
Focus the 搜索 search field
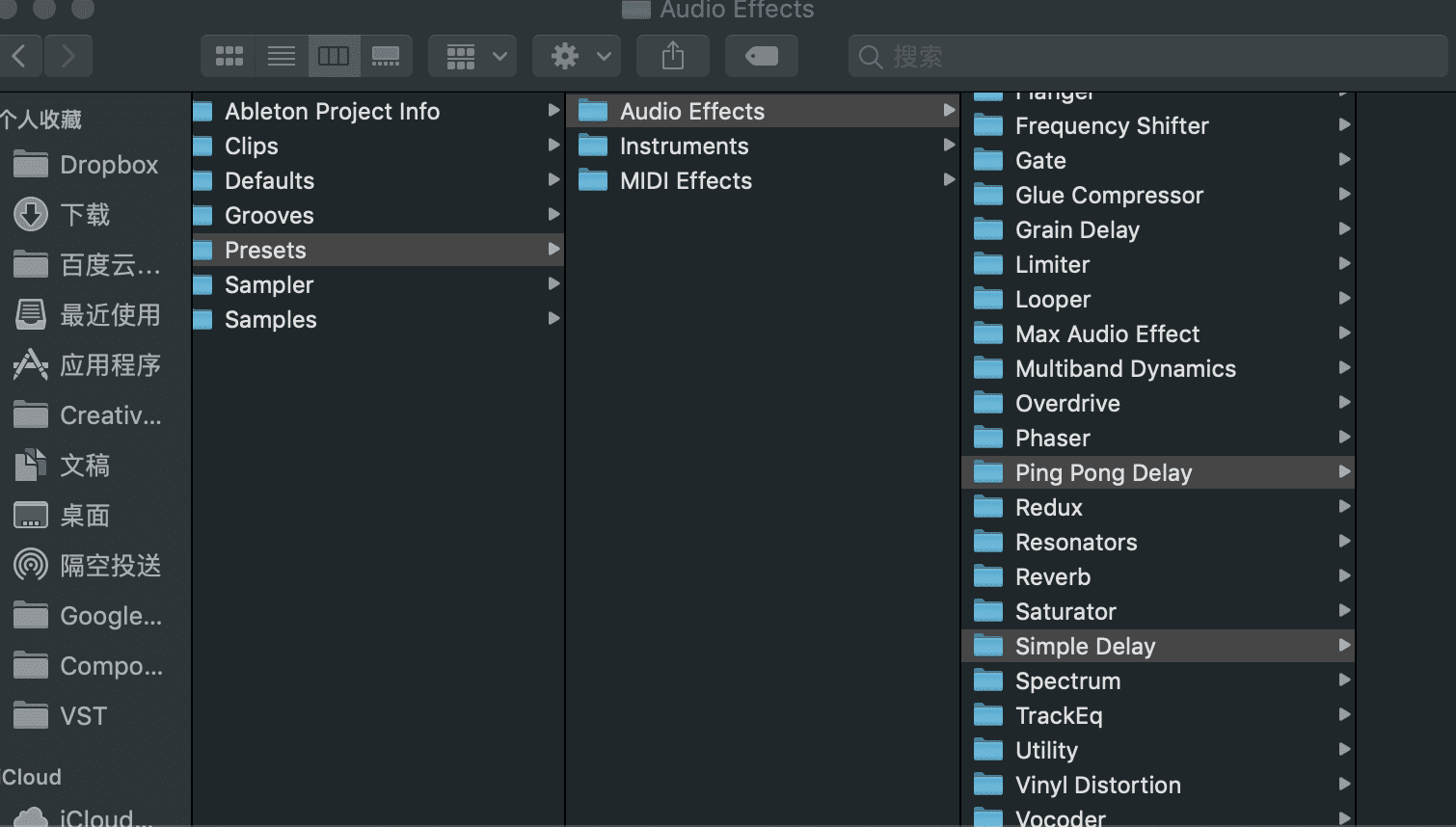click(x=1147, y=57)
